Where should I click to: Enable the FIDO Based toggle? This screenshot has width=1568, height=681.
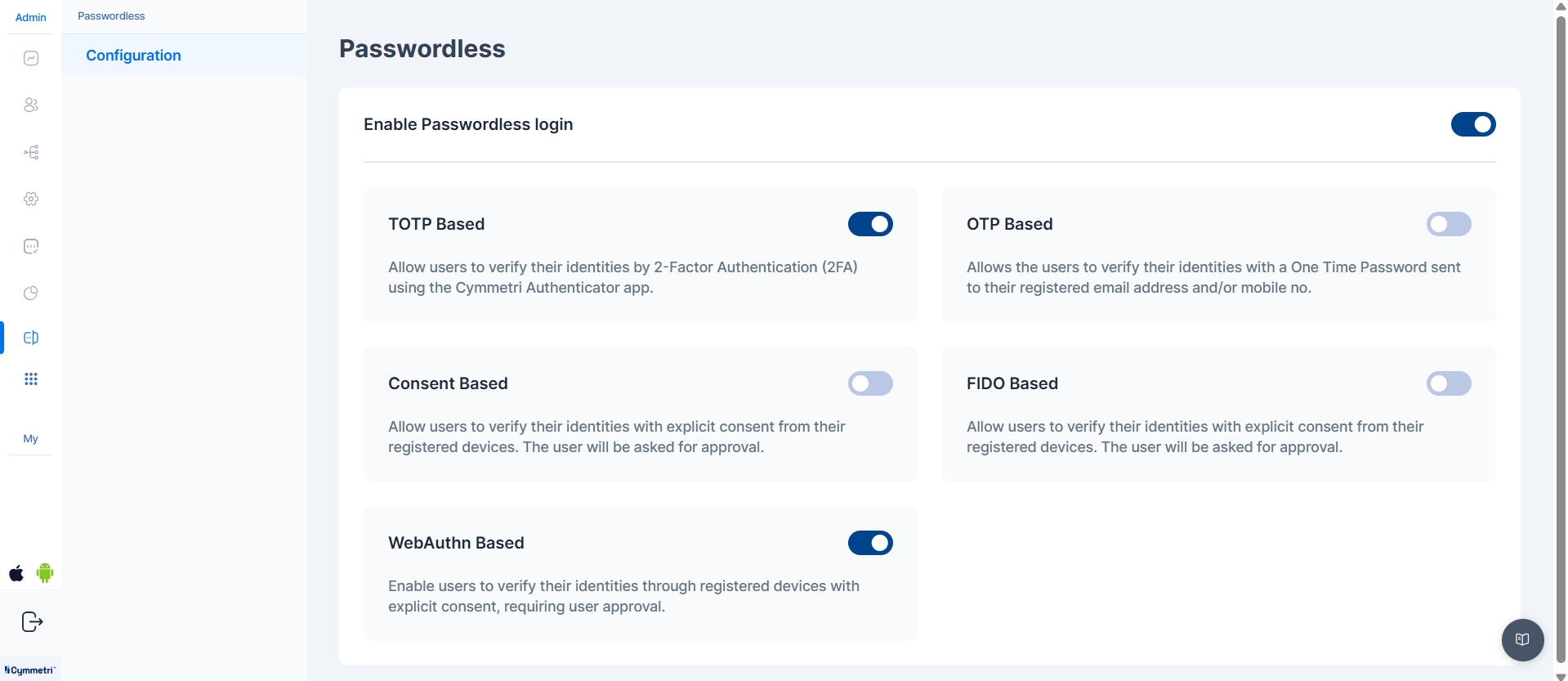[x=1448, y=383]
